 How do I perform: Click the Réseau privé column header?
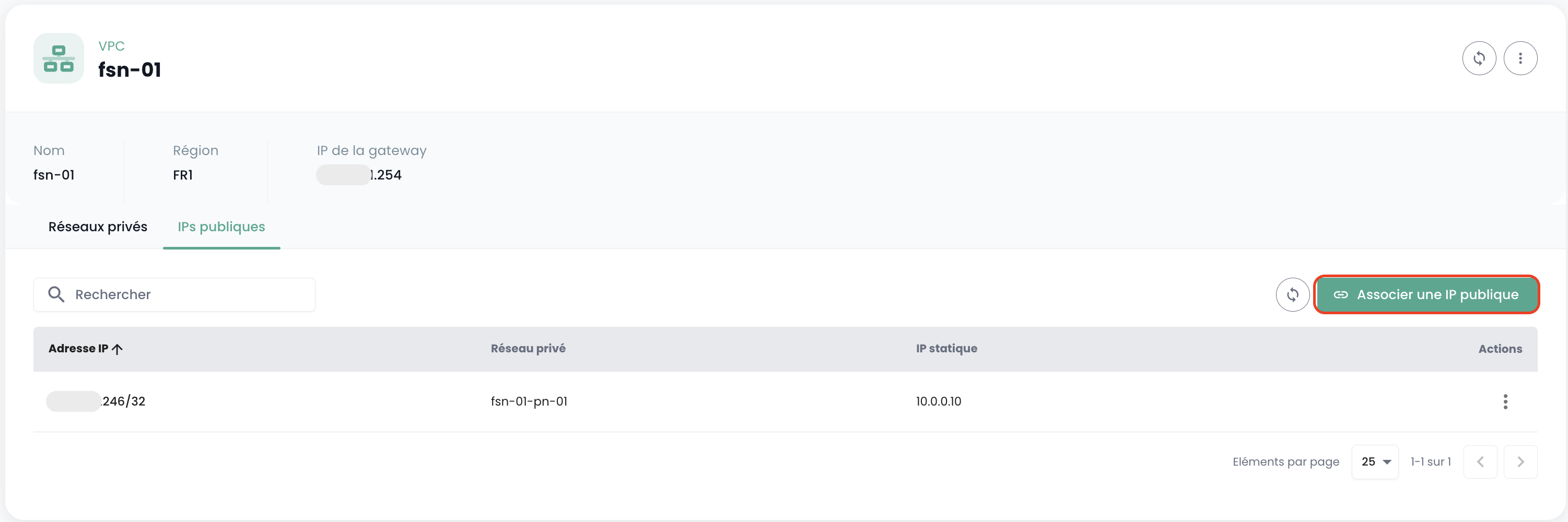pyautogui.click(x=528, y=349)
